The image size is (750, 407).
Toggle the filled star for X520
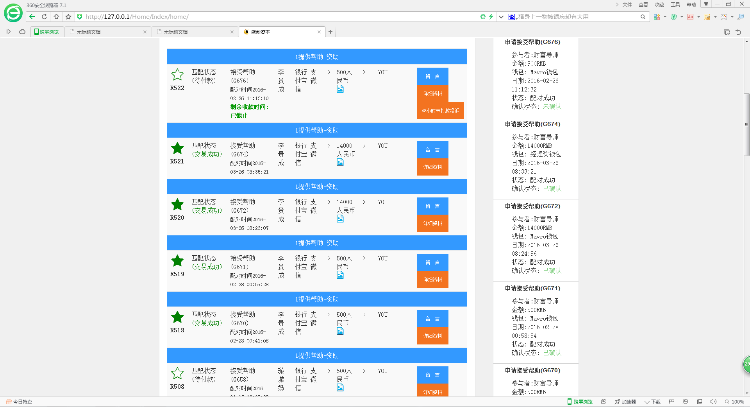(x=177, y=204)
